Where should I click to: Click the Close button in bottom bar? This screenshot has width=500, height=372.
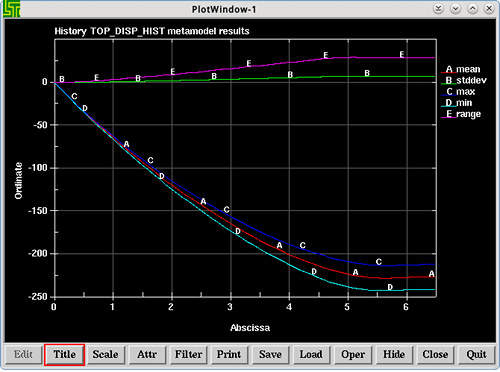(x=435, y=354)
